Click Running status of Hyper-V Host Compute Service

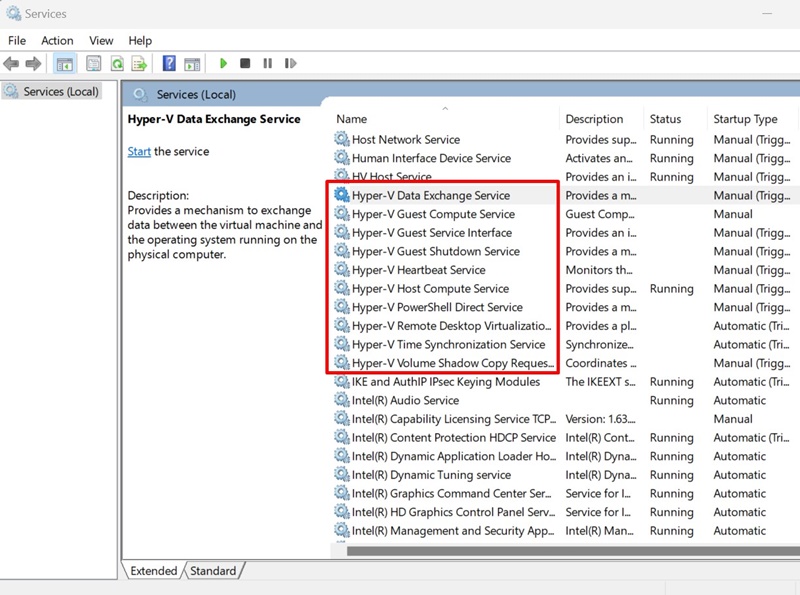(671, 289)
